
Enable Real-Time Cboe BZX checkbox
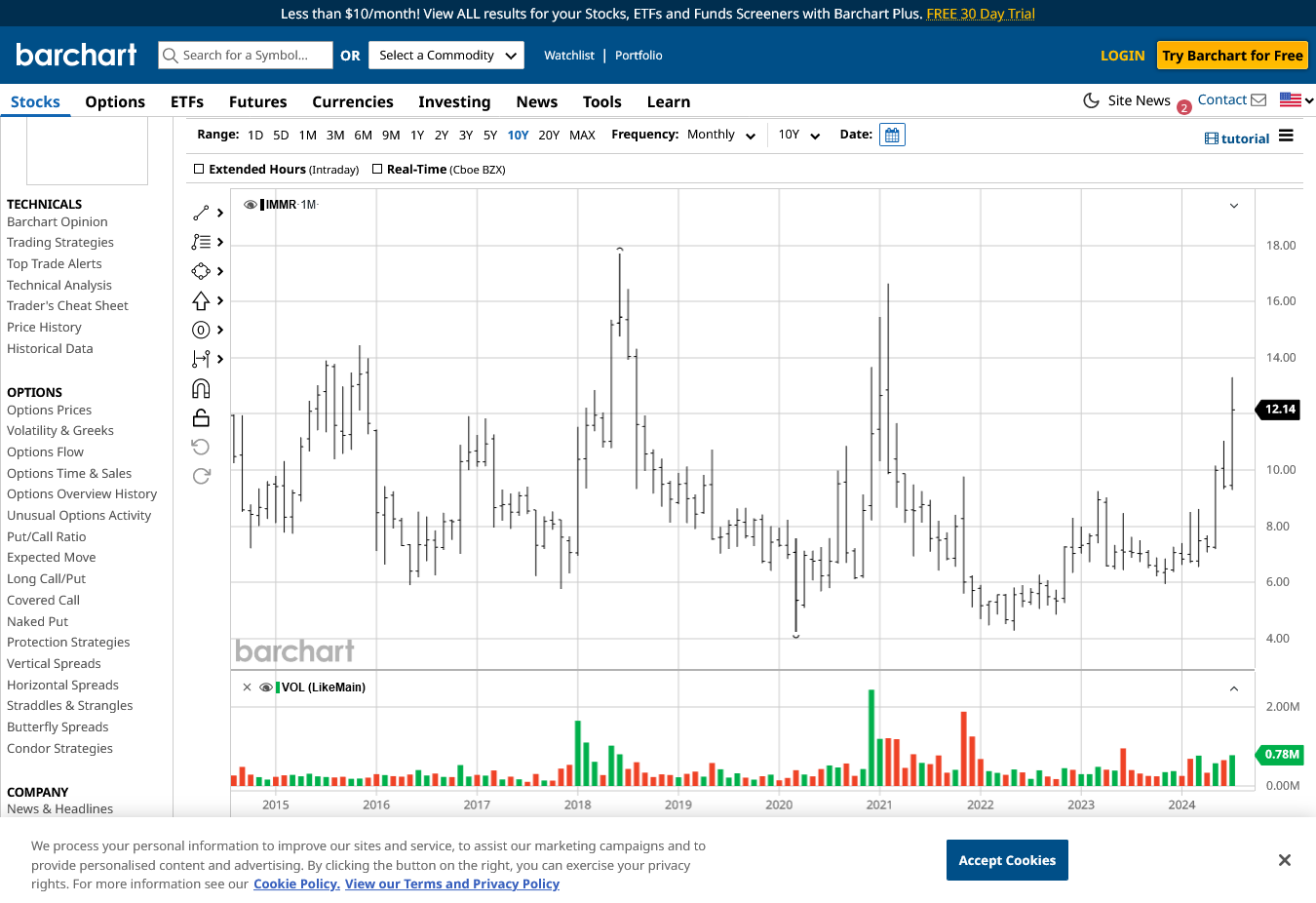[x=377, y=169]
